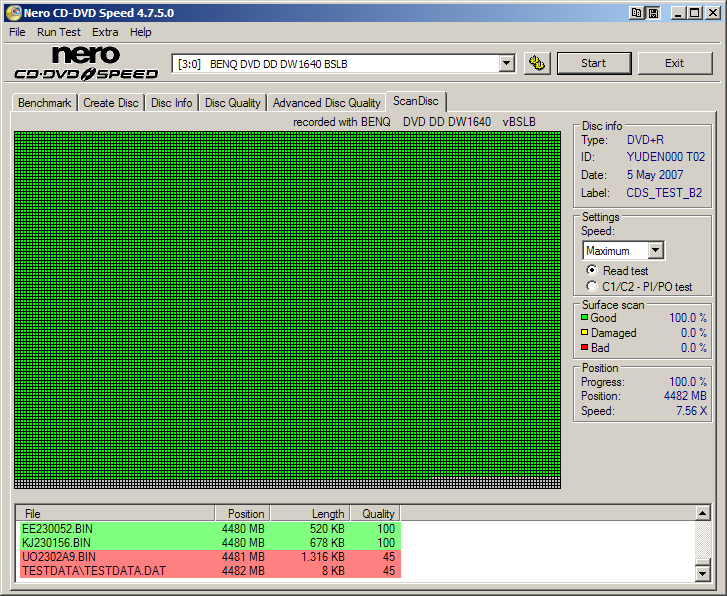727x596 pixels.
Task: Select the UO2302A9.BIN file row
Action: (210, 557)
